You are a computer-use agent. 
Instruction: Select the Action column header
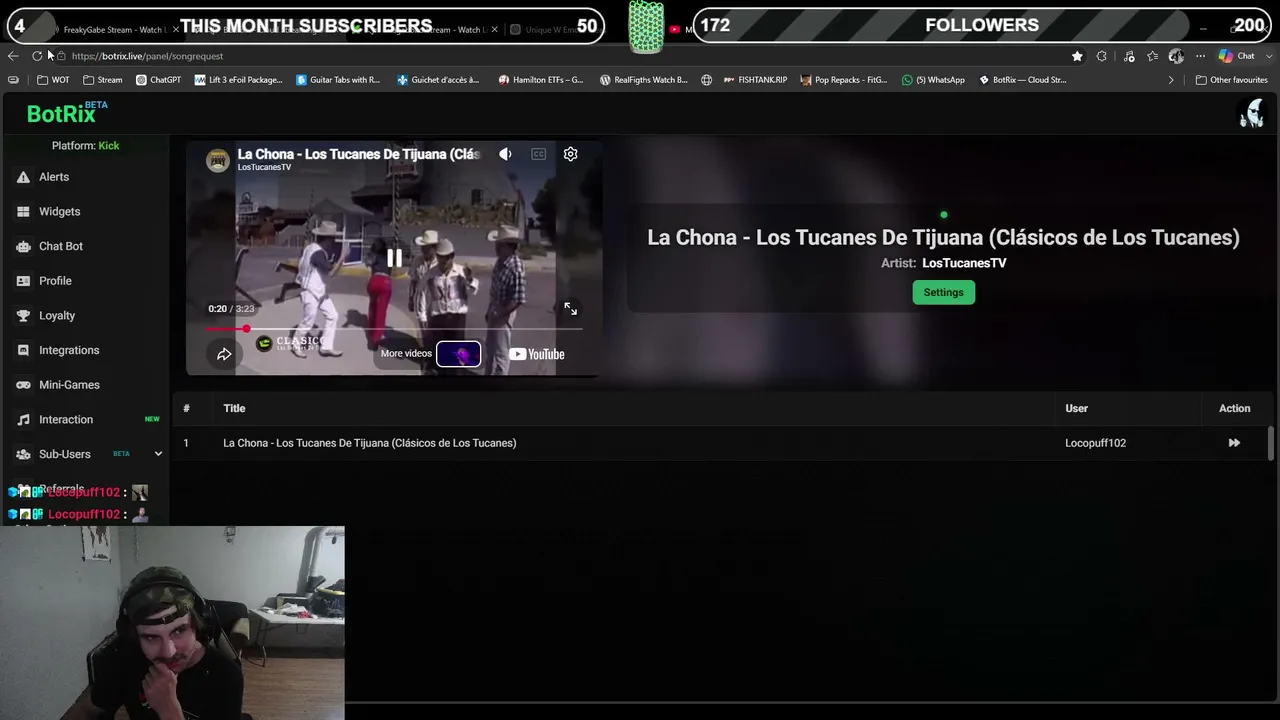pos(1234,408)
